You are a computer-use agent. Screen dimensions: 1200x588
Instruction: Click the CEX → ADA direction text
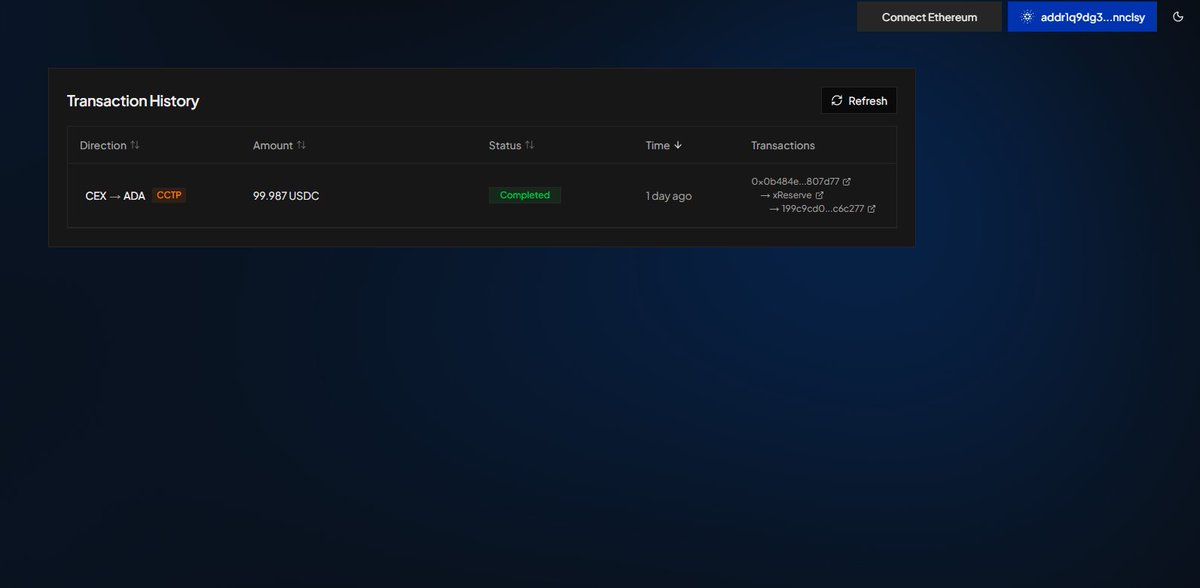[x=115, y=196]
